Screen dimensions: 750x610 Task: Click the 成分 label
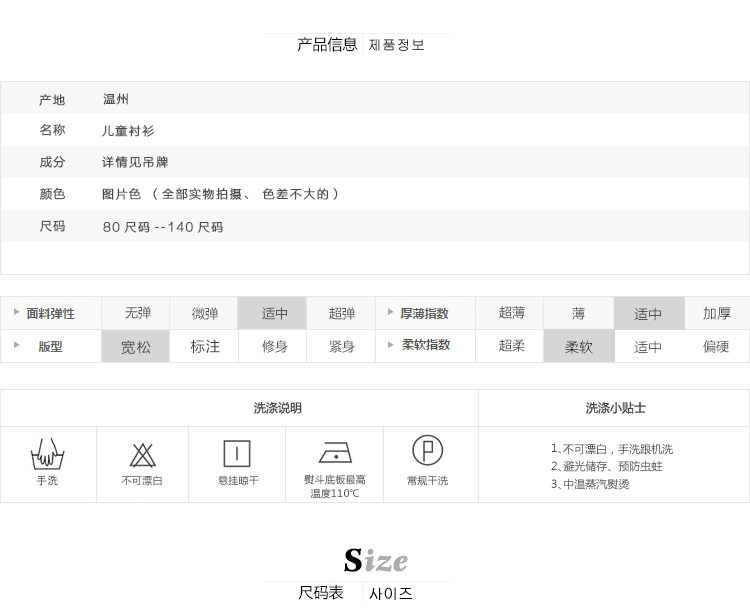52,162
